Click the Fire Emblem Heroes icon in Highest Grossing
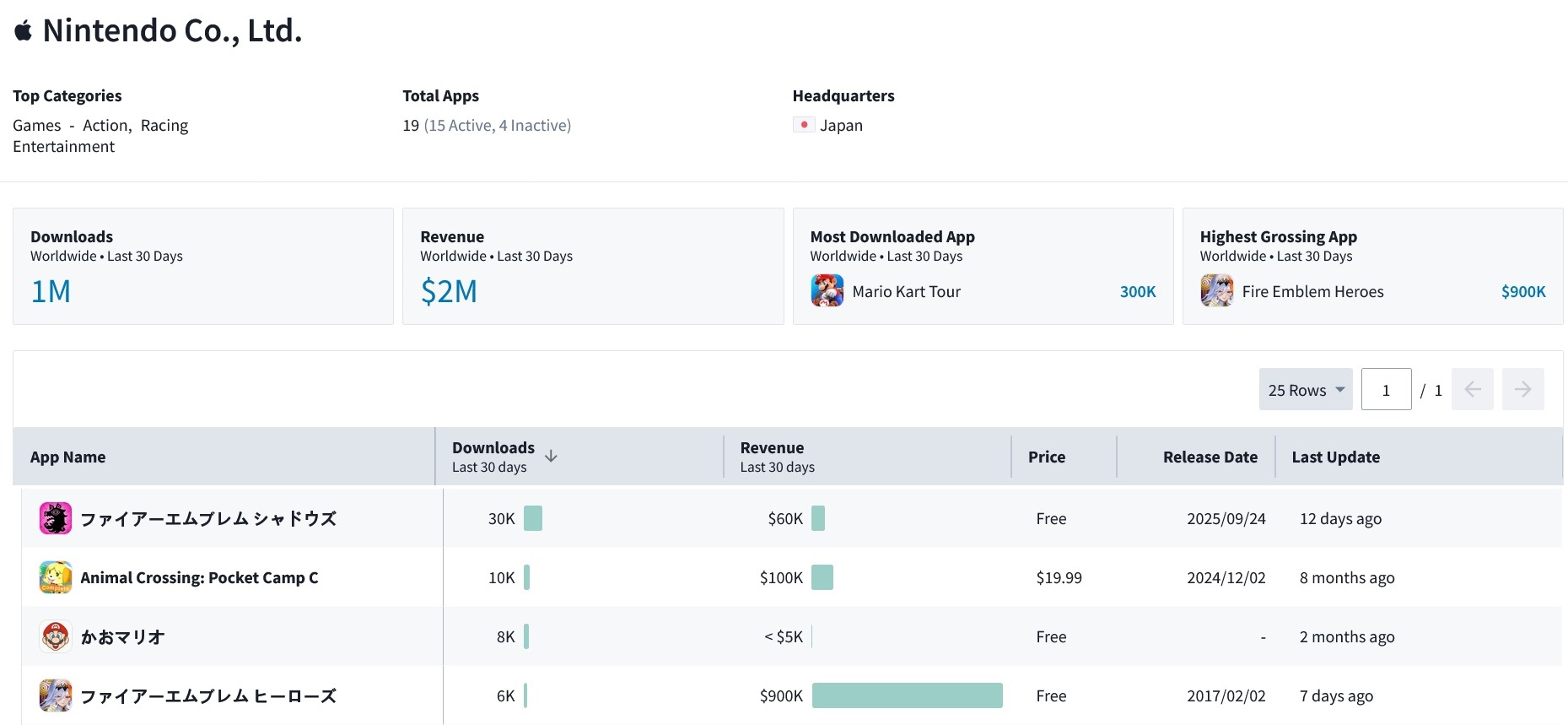1568x725 pixels. (x=1216, y=291)
